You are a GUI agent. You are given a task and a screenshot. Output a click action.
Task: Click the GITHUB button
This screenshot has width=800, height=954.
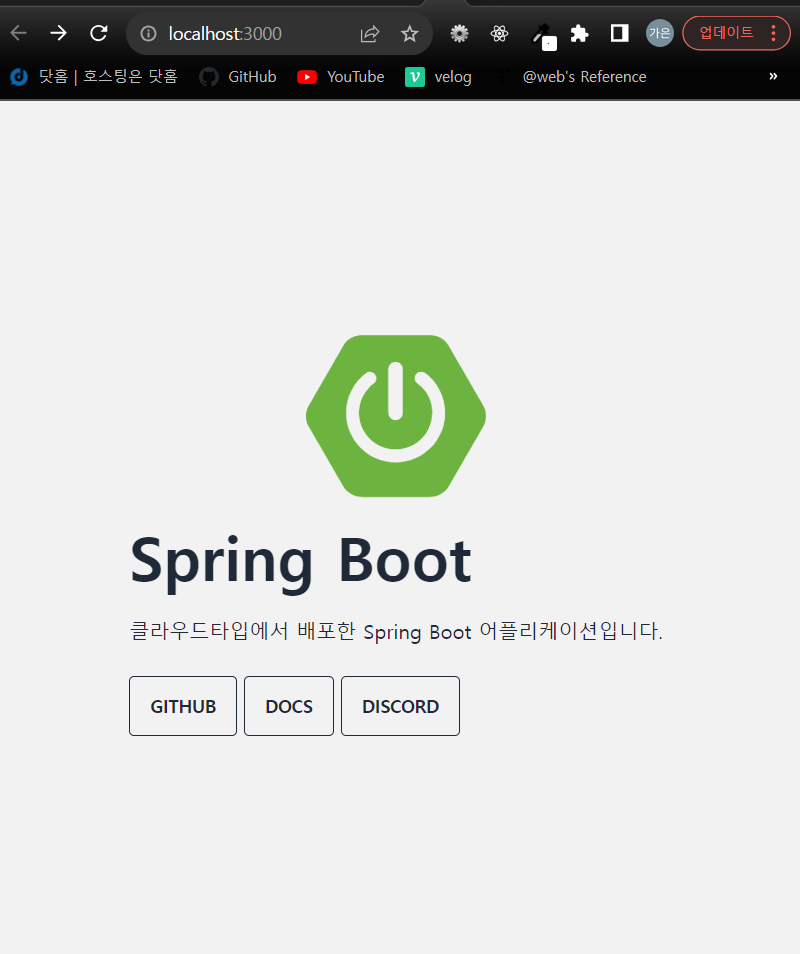tap(183, 706)
